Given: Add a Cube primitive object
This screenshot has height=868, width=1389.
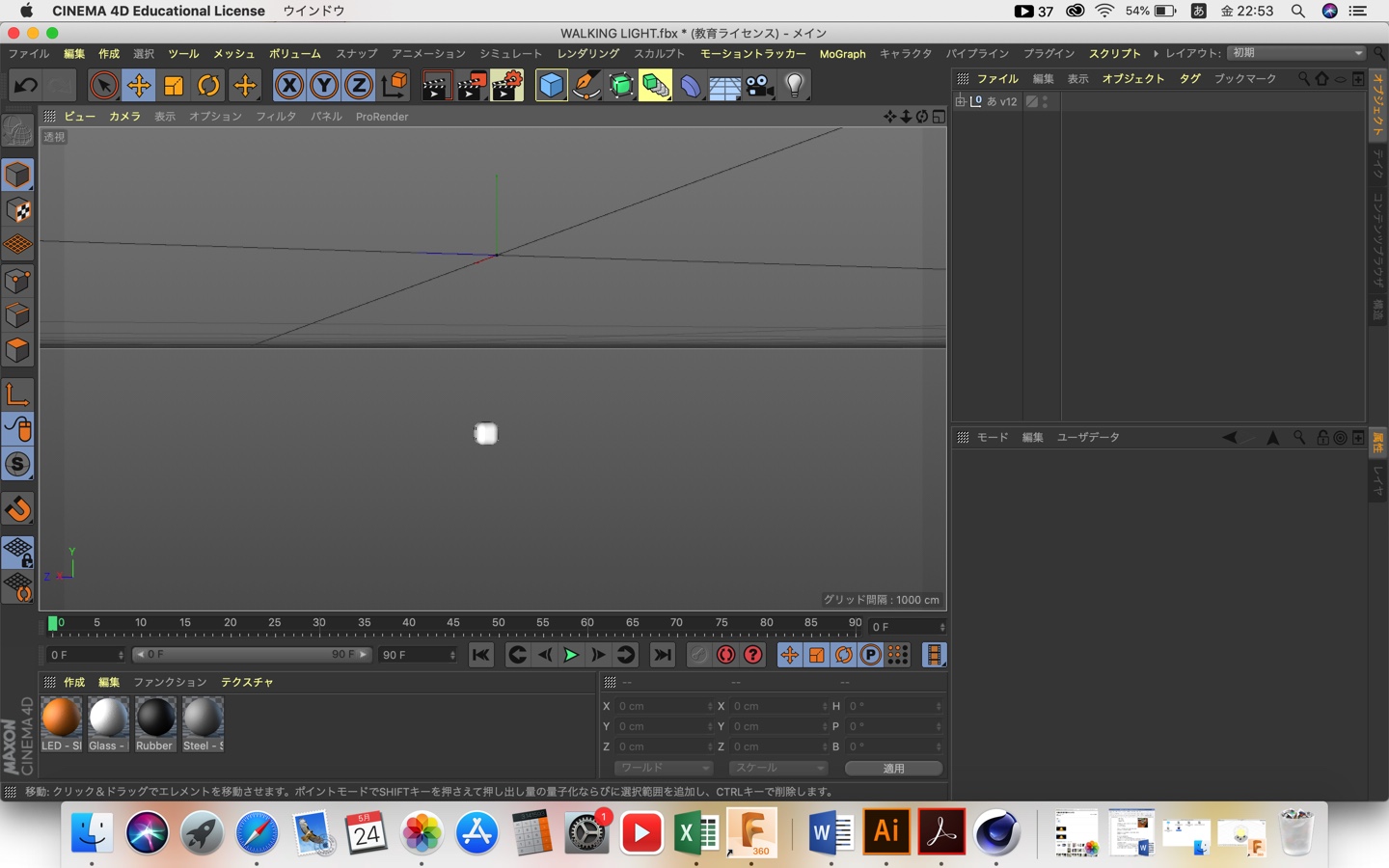Looking at the screenshot, I should pos(551,86).
